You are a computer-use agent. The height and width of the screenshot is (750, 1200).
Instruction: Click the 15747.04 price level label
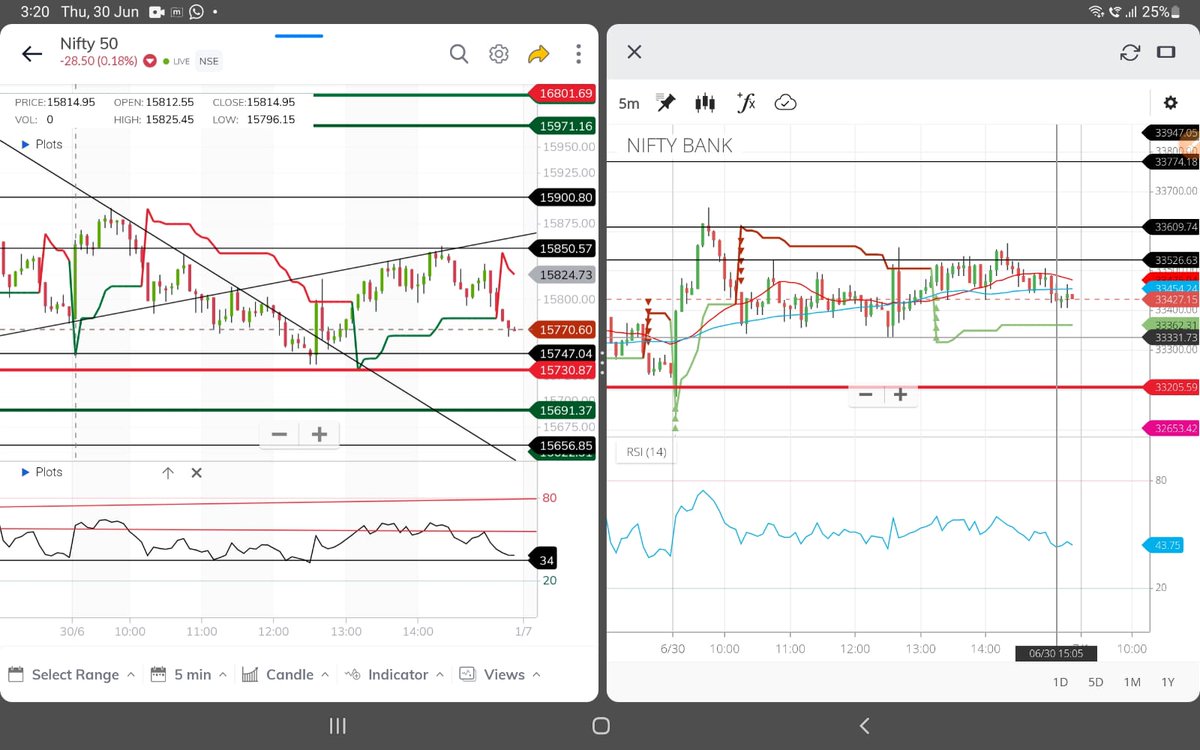pyautogui.click(x=565, y=354)
